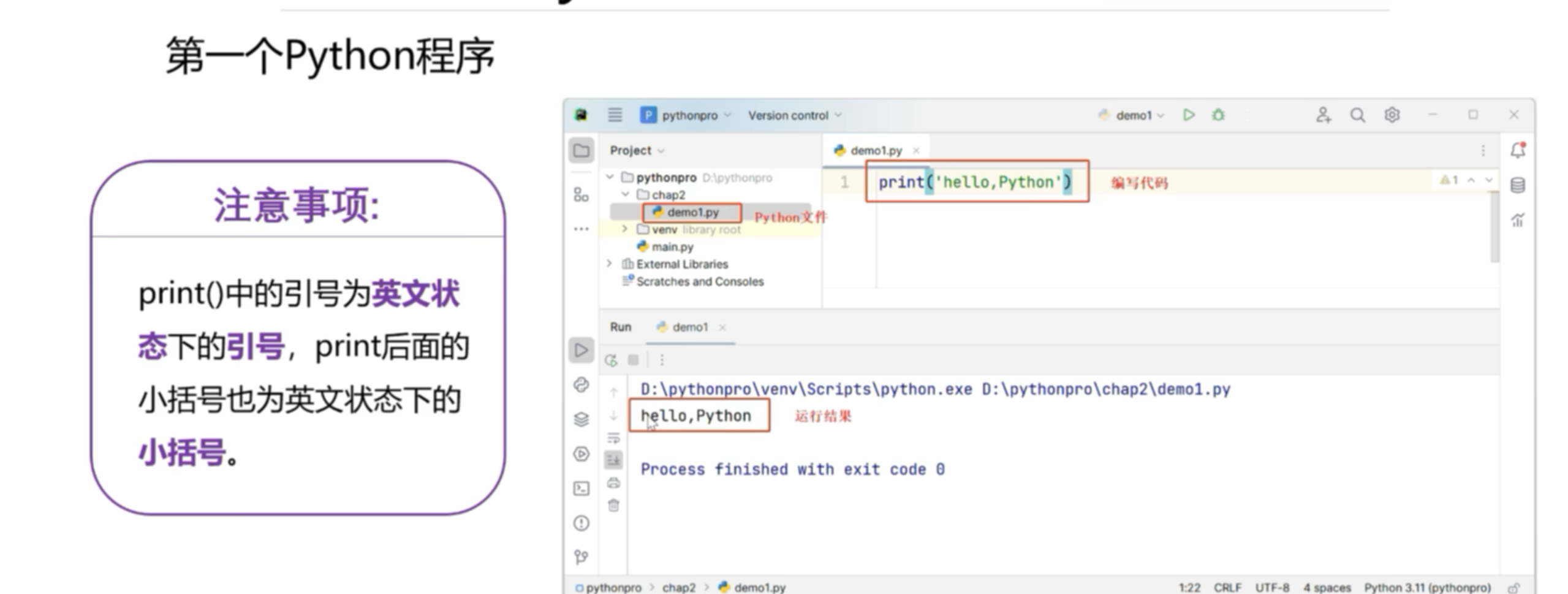Screen dimensions: 1568x594
Task: Click pythonpro breadcrumb in status bar
Action: tap(608, 587)
